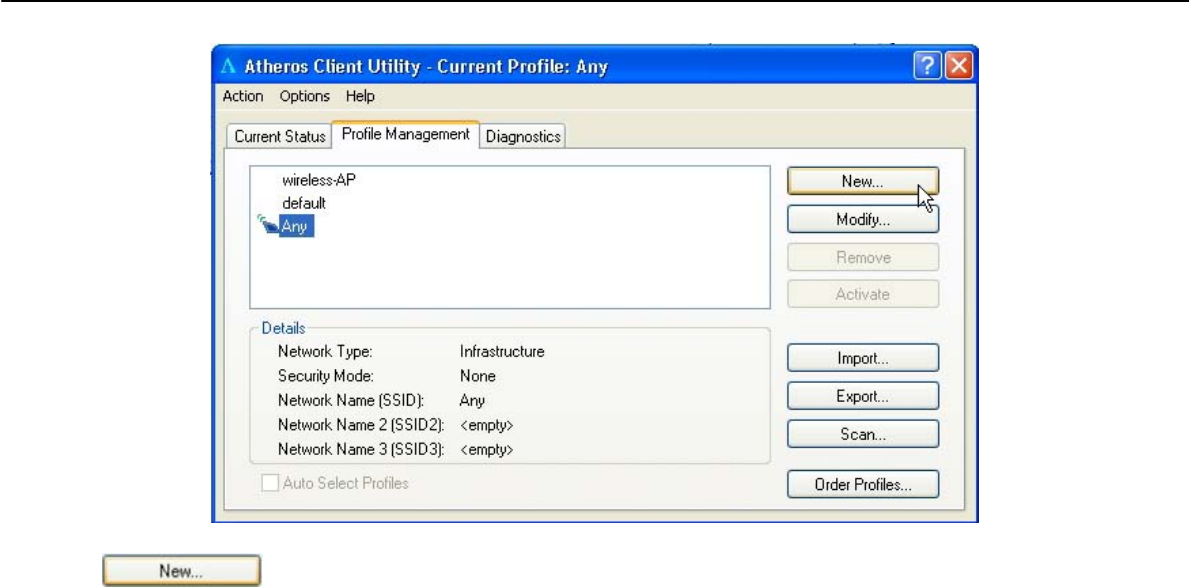Image resolution: width=1189 pixels, height=587 pixels.
Task: Select the Profile Management tab
Action: point(406,134)
